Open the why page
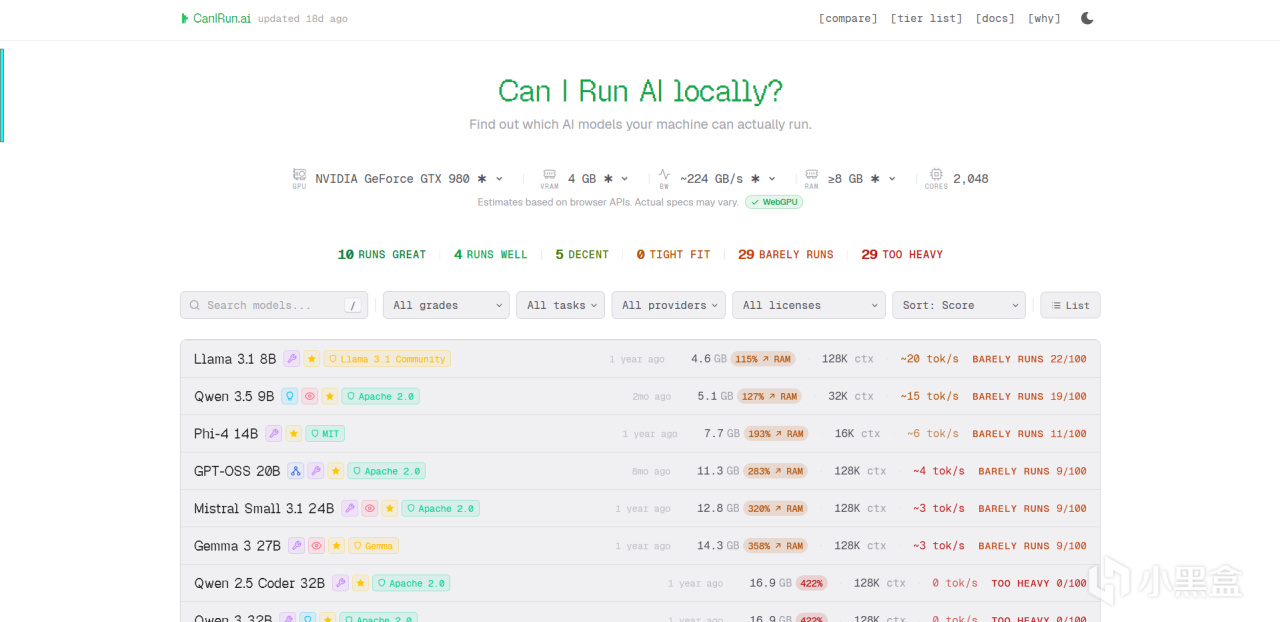 click(1044, 18)
